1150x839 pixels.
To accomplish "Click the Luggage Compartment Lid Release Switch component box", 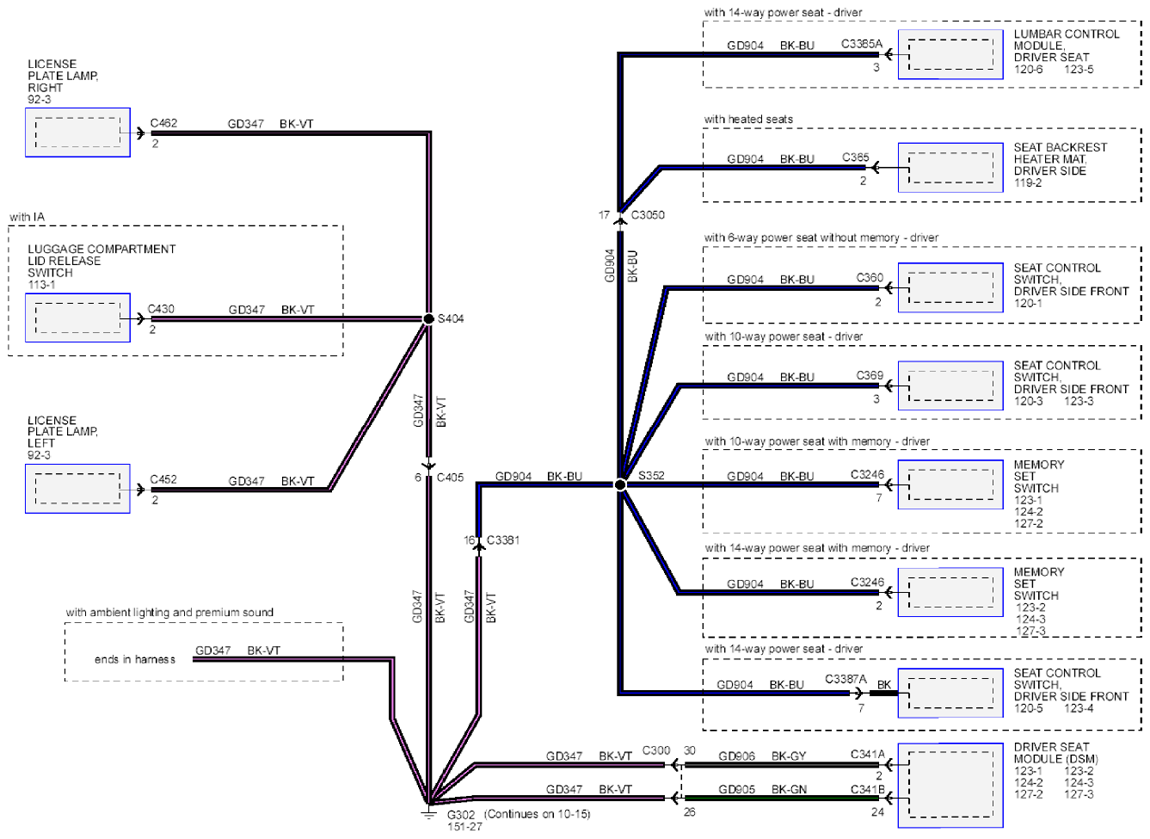I will (78, 318).
